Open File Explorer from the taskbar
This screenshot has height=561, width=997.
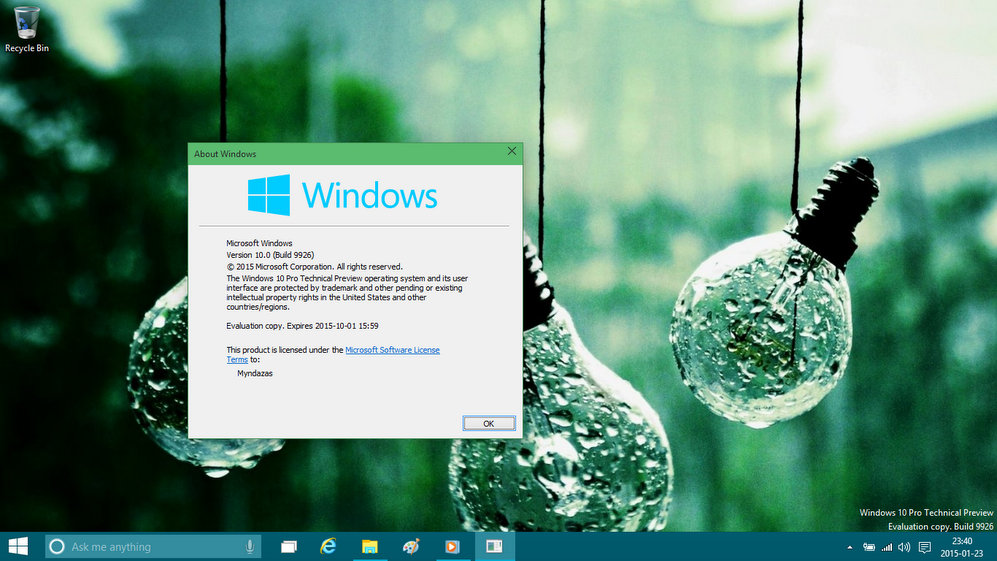coord(369,547)
